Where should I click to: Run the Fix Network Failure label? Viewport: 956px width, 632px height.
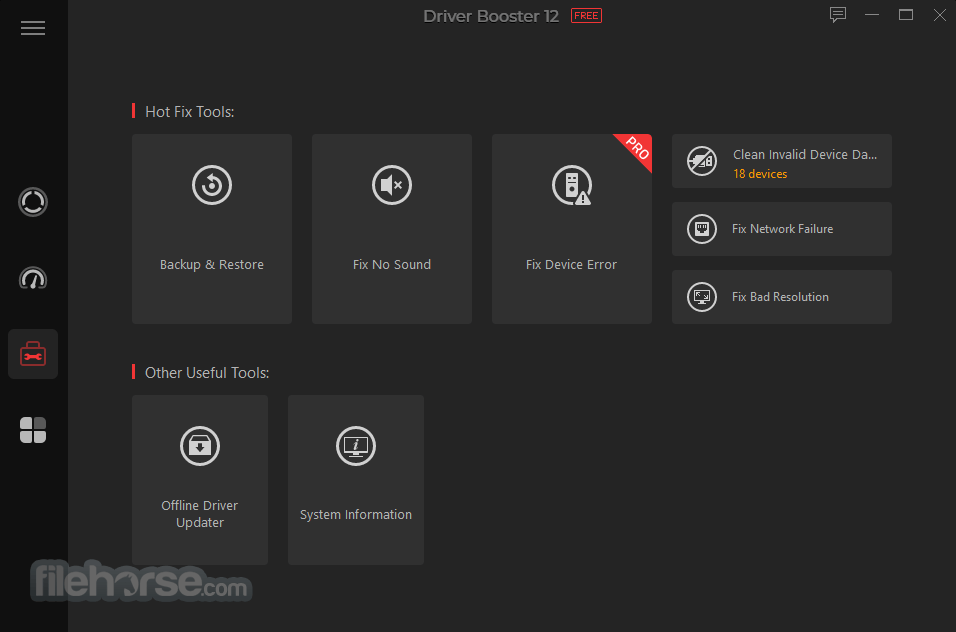pyautogui.click(x=782, y=229)
